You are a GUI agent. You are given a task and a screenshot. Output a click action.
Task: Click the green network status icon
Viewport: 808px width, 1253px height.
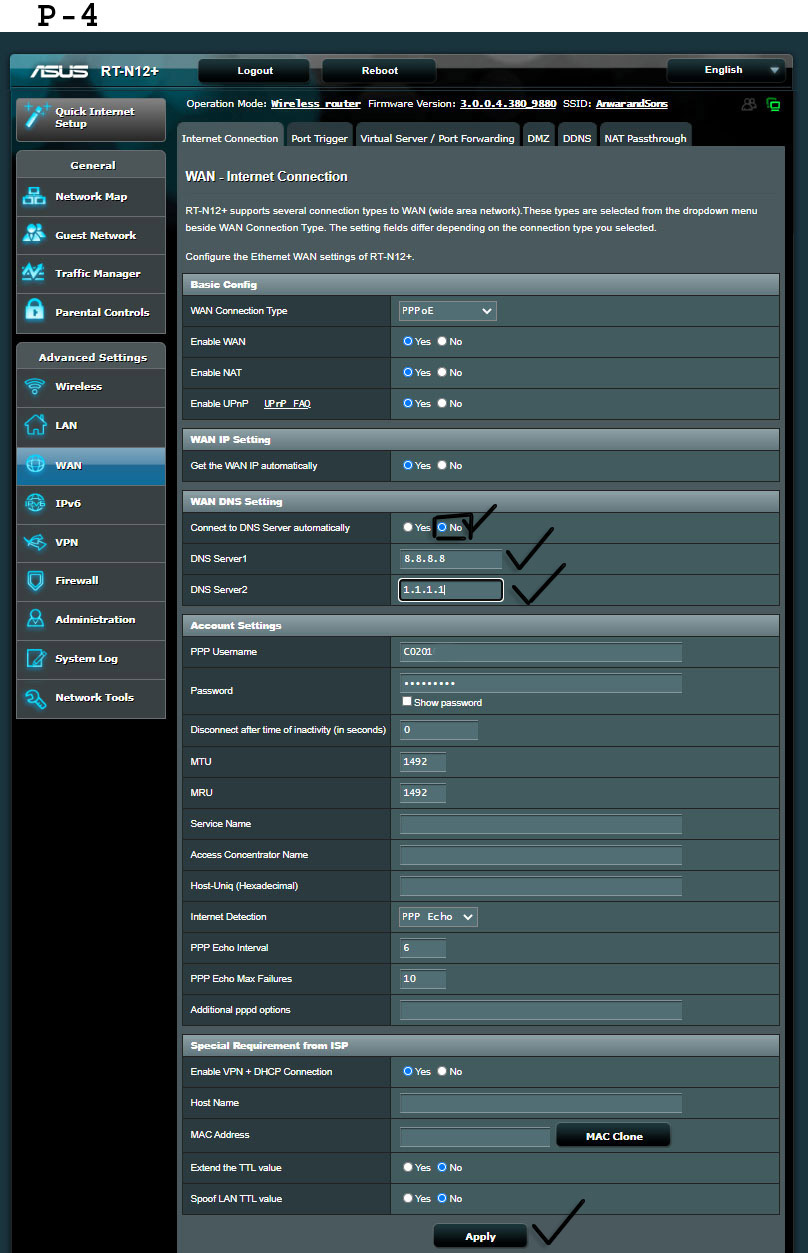click(x=773, y=104)
